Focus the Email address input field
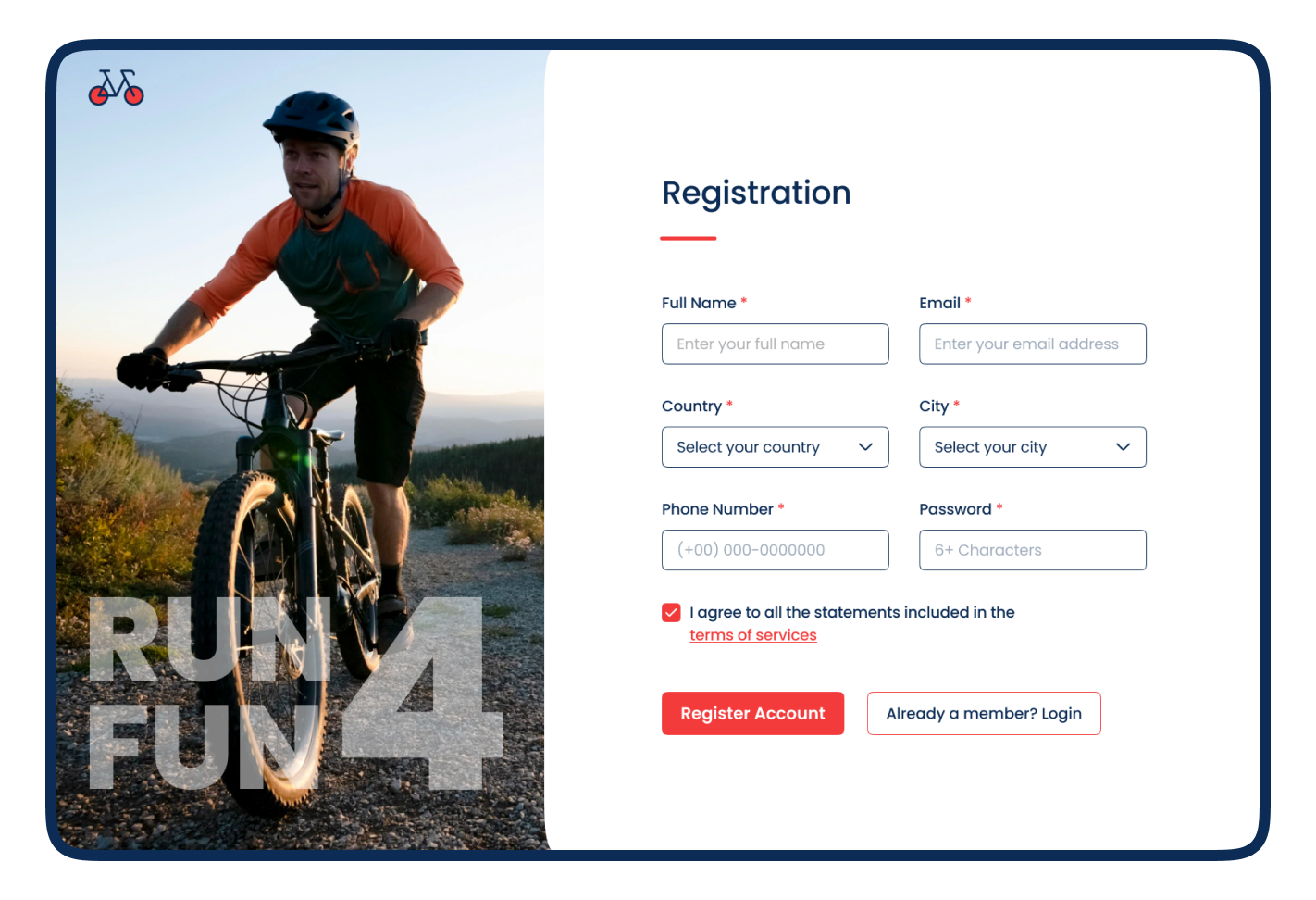The height and width of the screenshot is (900, 1316). pyautogui.click(x=1032, y=344)
